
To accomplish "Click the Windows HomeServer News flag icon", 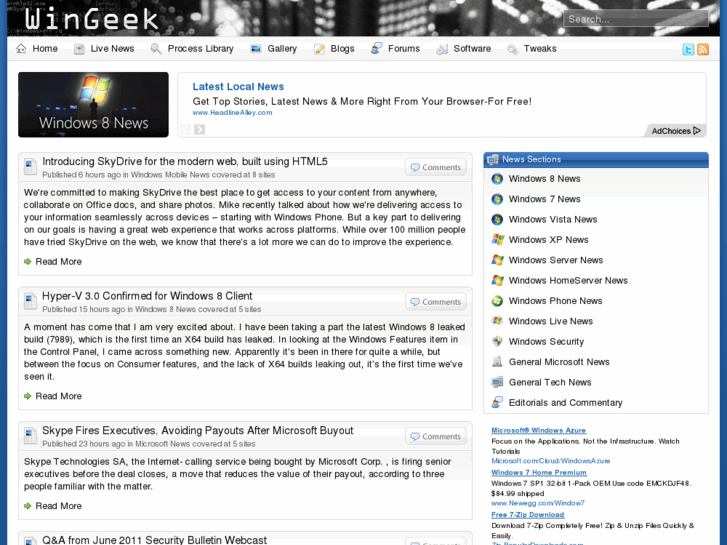I will pos(497,281).
